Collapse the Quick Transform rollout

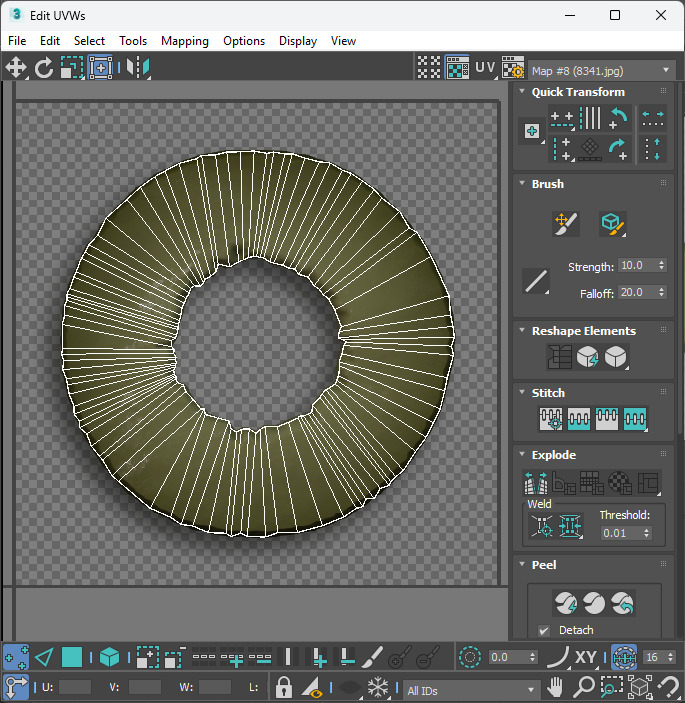[x=522, y=91]
